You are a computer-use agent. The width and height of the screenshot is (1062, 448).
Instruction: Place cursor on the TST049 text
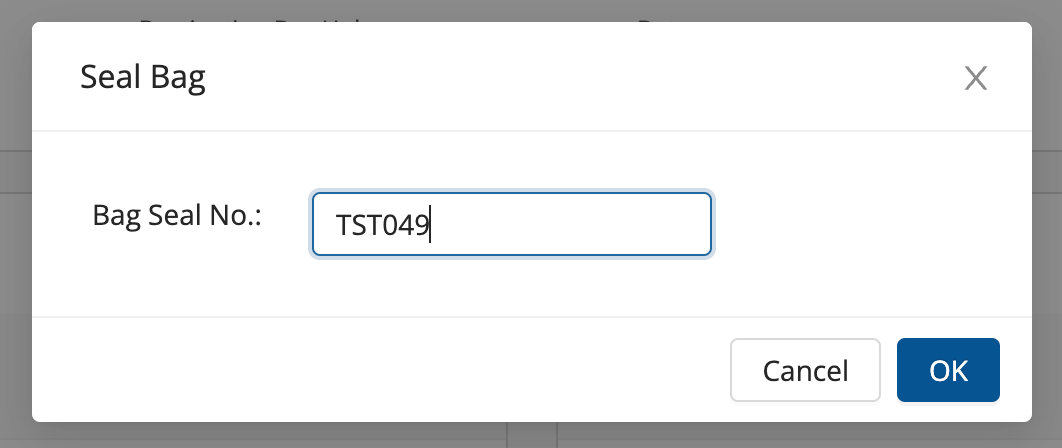click(382, 226)
